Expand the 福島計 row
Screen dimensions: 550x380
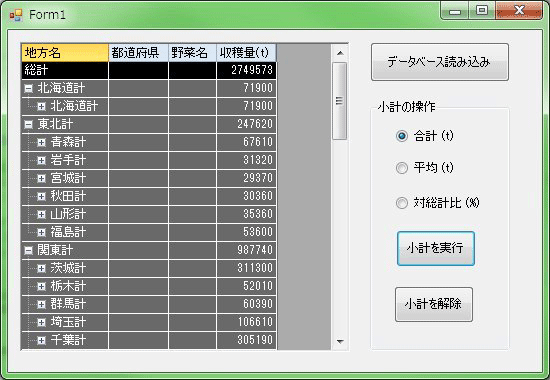pos(41,232)
